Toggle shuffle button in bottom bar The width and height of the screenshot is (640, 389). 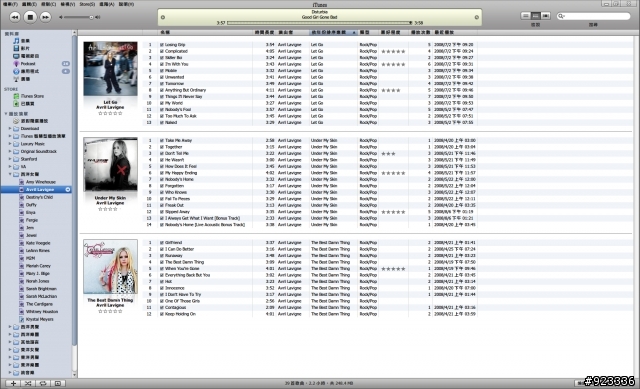point(28,383)
